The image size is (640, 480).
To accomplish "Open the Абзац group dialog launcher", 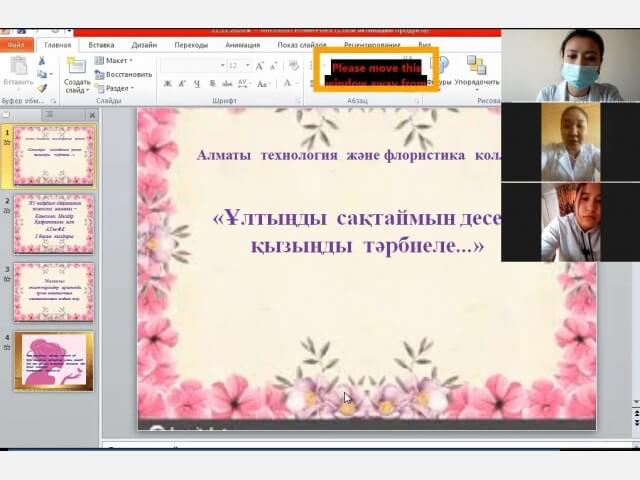I will [417, 100].
